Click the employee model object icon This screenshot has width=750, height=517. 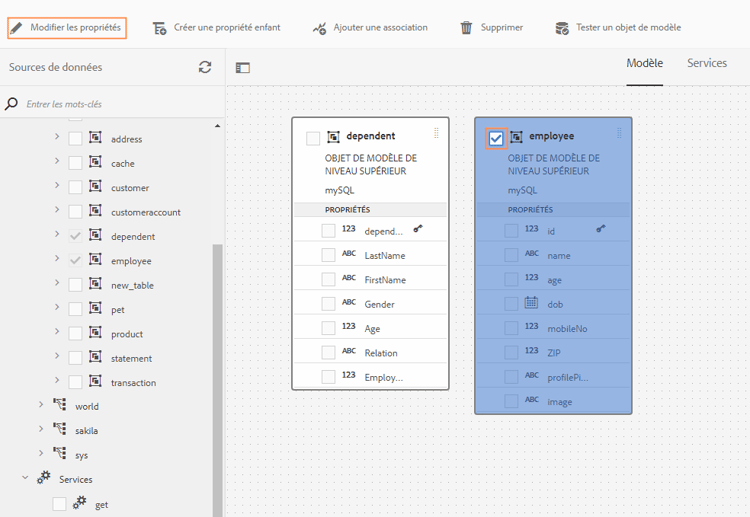516,137
